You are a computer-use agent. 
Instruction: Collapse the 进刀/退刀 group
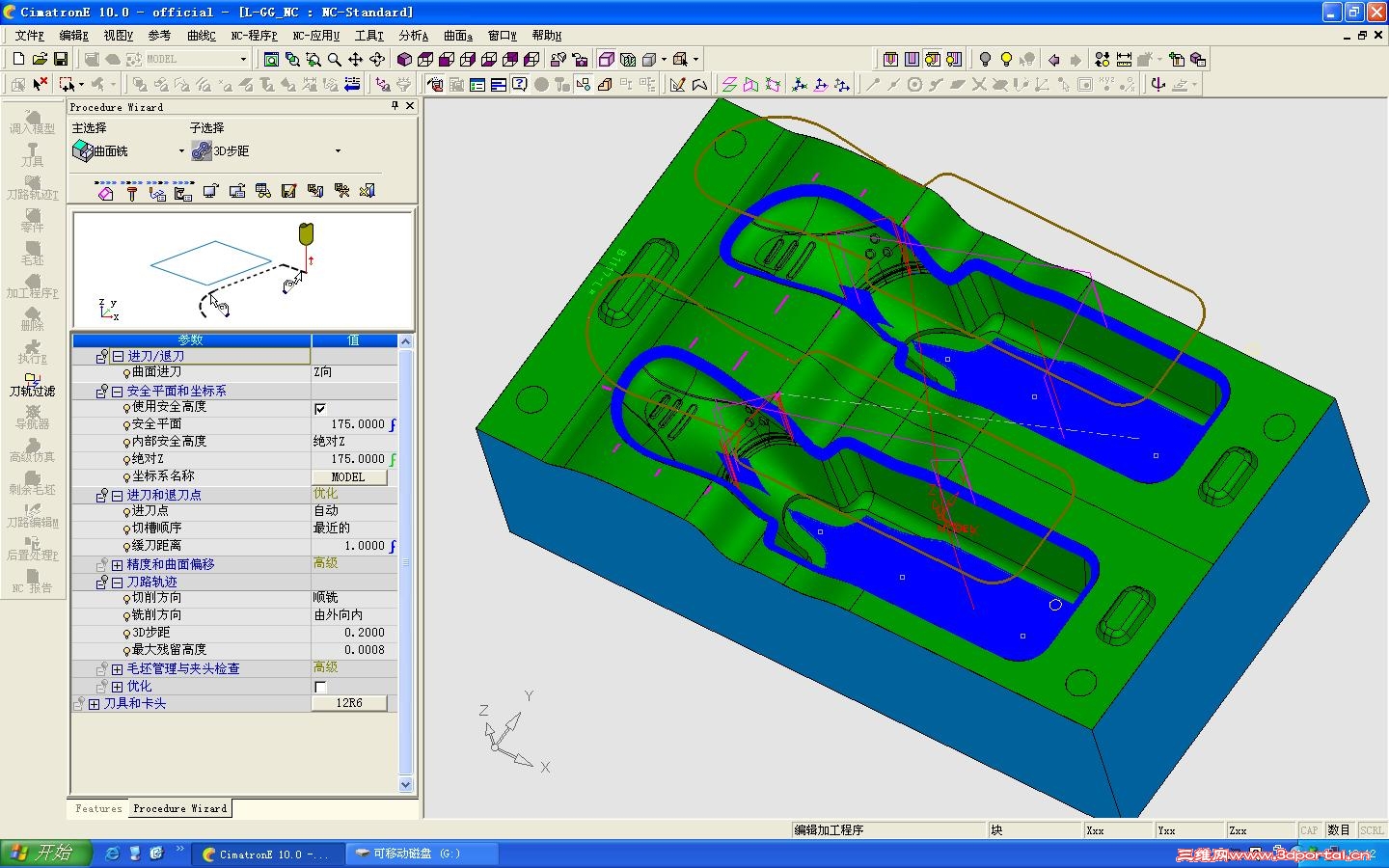tap(118, 357)
